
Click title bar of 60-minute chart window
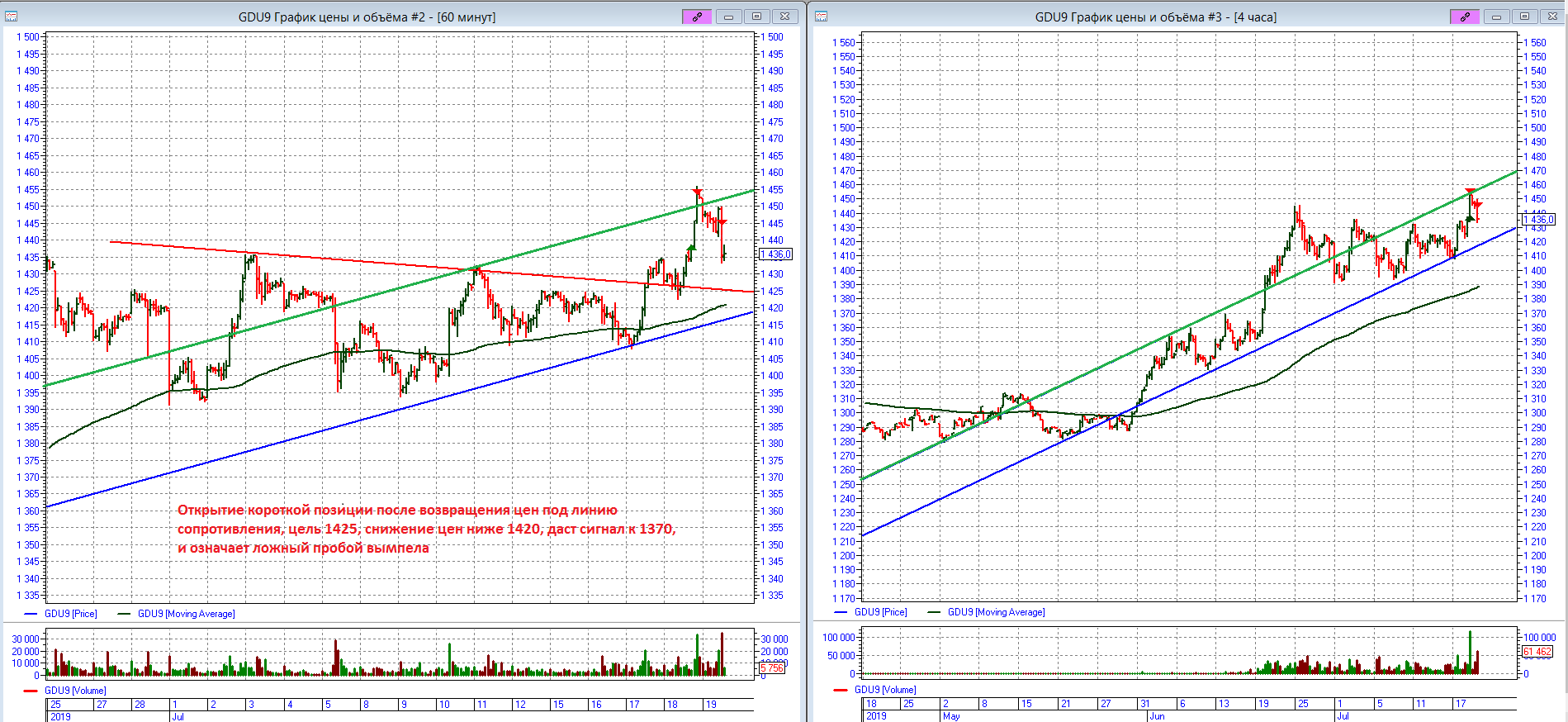[367, 17]
